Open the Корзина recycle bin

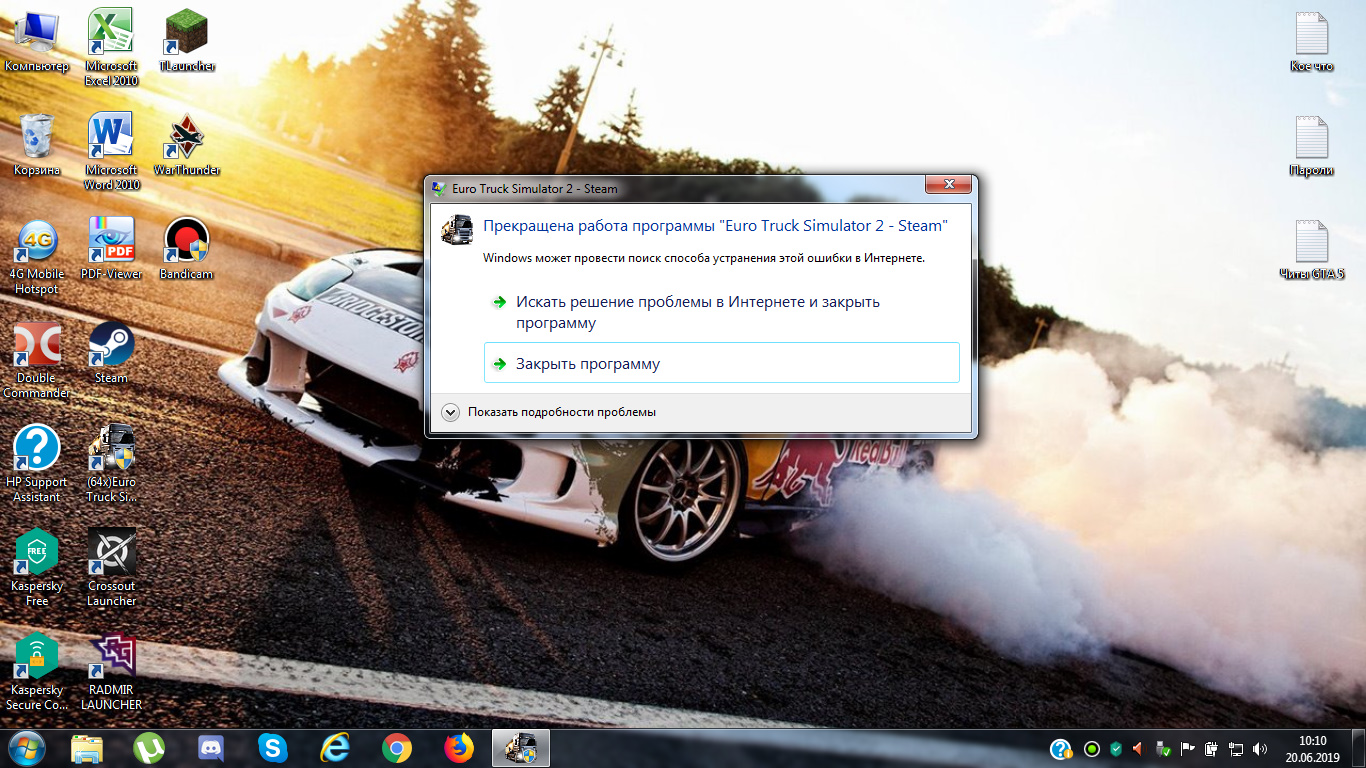(37, 145)
